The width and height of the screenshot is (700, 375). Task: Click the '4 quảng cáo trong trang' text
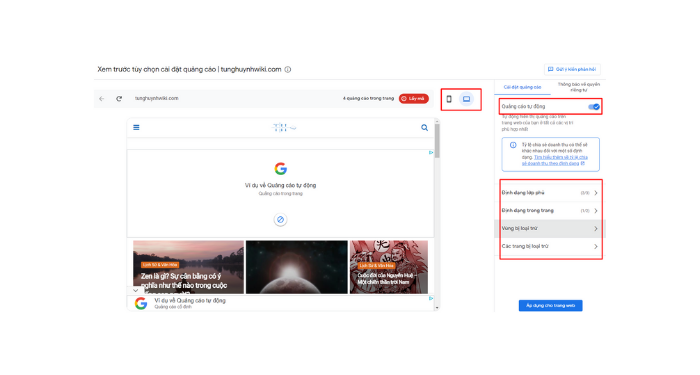tap(368, 99)
